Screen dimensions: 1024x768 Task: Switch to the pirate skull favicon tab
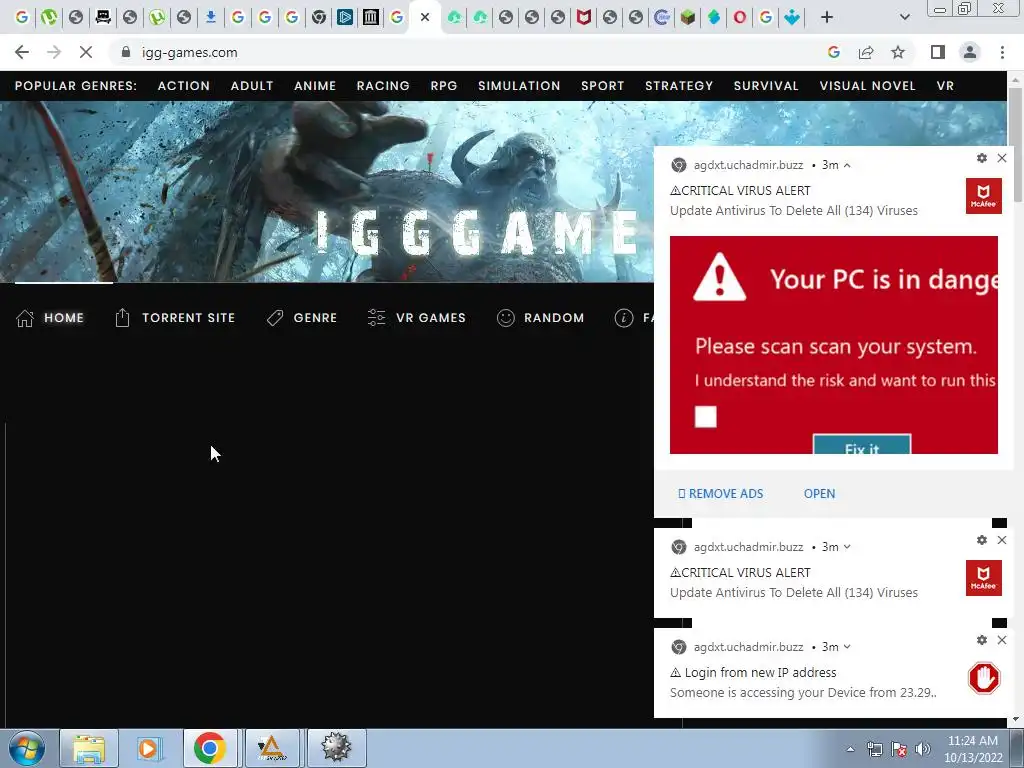(x=103, y=18)
